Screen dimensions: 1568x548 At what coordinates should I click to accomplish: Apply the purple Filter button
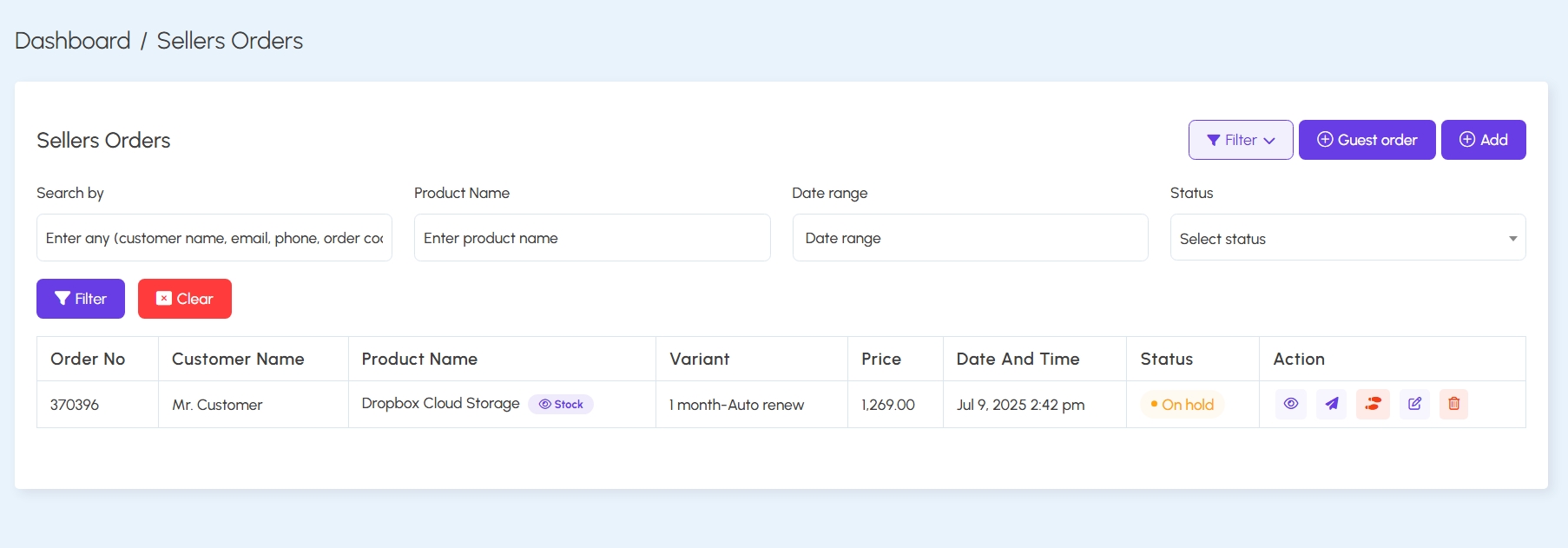click(x=81, y=299)
